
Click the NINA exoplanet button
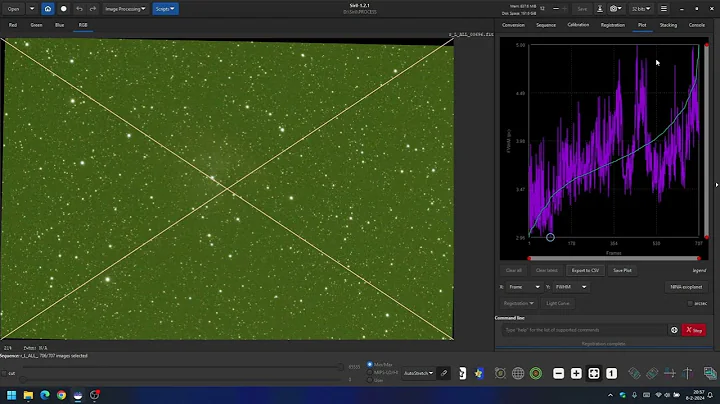click(686, 287)
